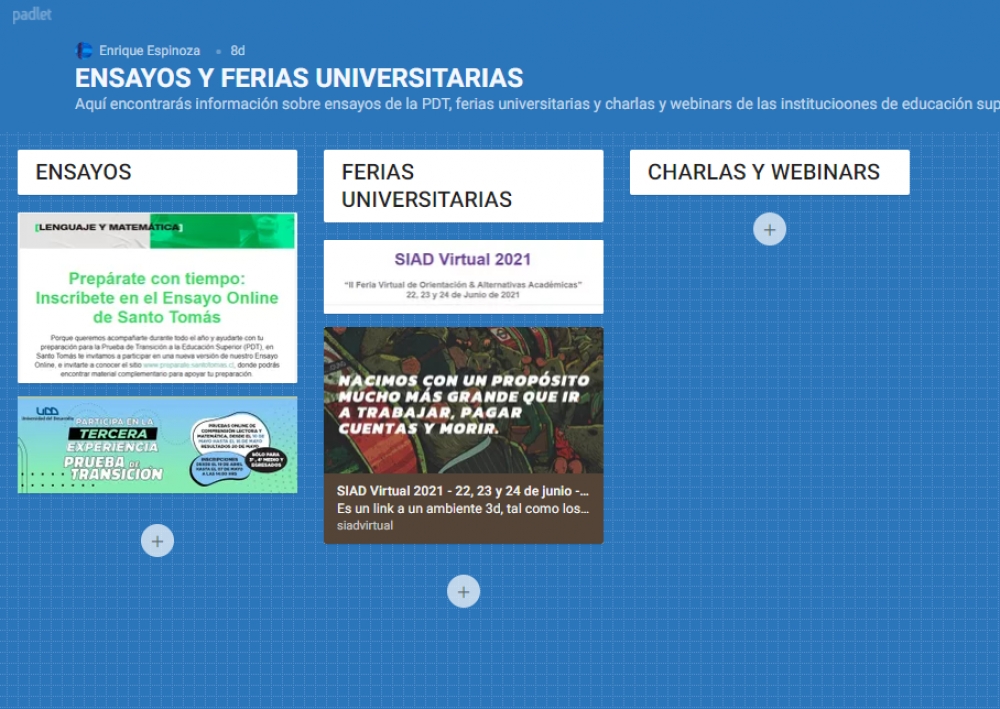Click the '8d' timestamp

237,50
